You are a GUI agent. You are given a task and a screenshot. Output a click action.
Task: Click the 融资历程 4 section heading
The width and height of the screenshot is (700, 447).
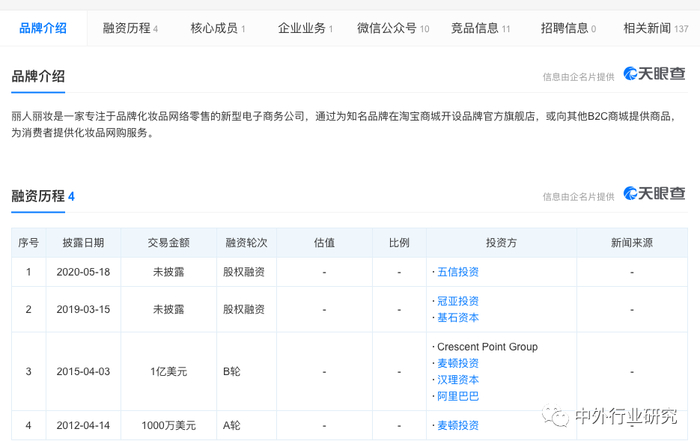pos(43,196)
